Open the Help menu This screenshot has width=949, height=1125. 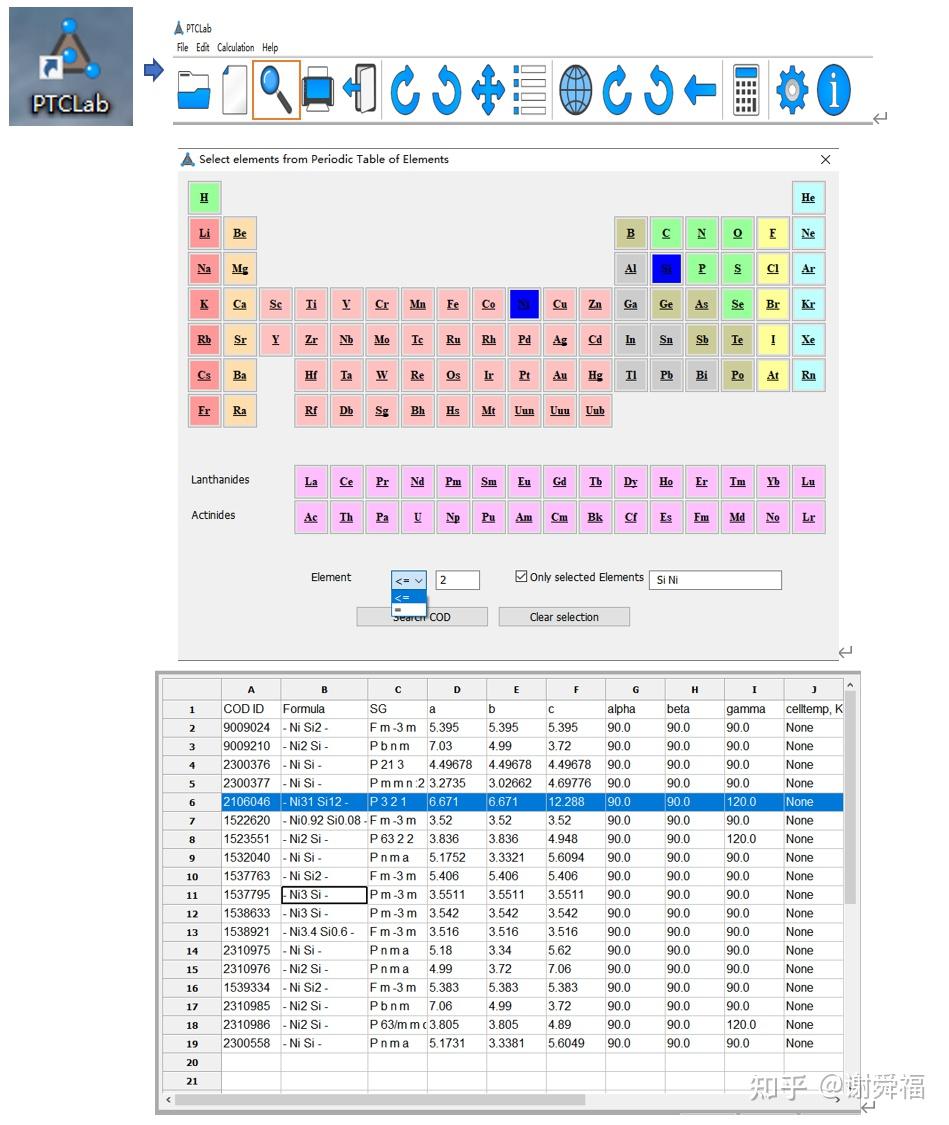point(270,47)
